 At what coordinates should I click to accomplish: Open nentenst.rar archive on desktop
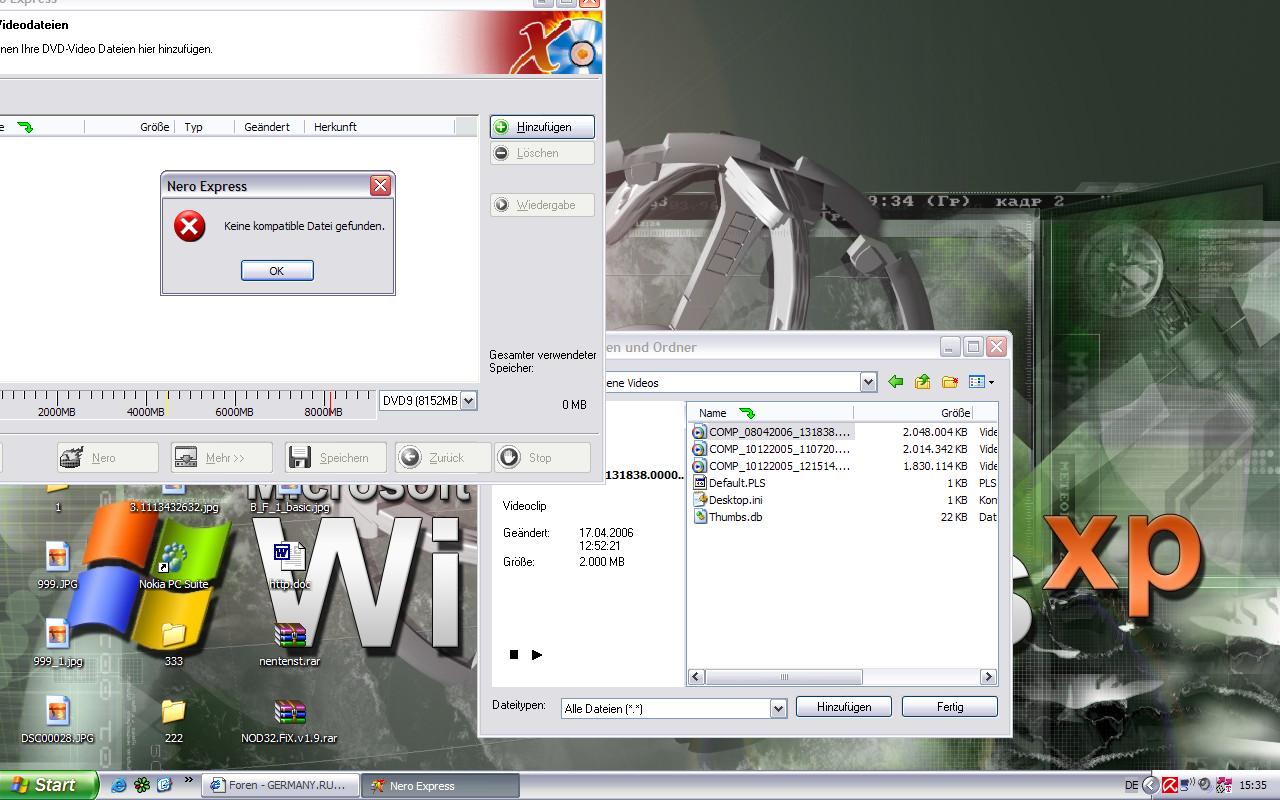(289, 637)
